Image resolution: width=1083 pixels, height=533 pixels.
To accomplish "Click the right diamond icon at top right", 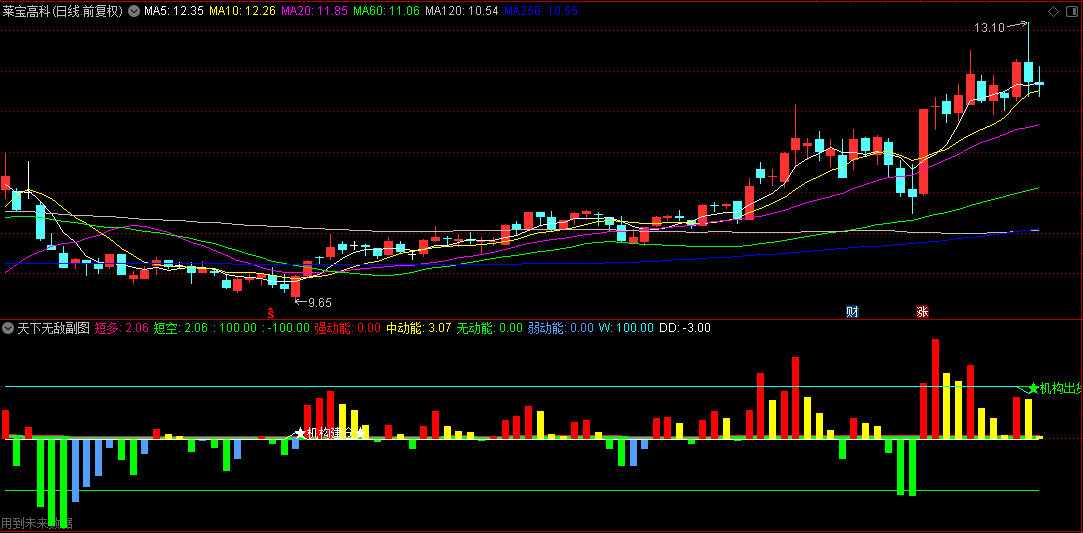I will (x=1073, y=11).
